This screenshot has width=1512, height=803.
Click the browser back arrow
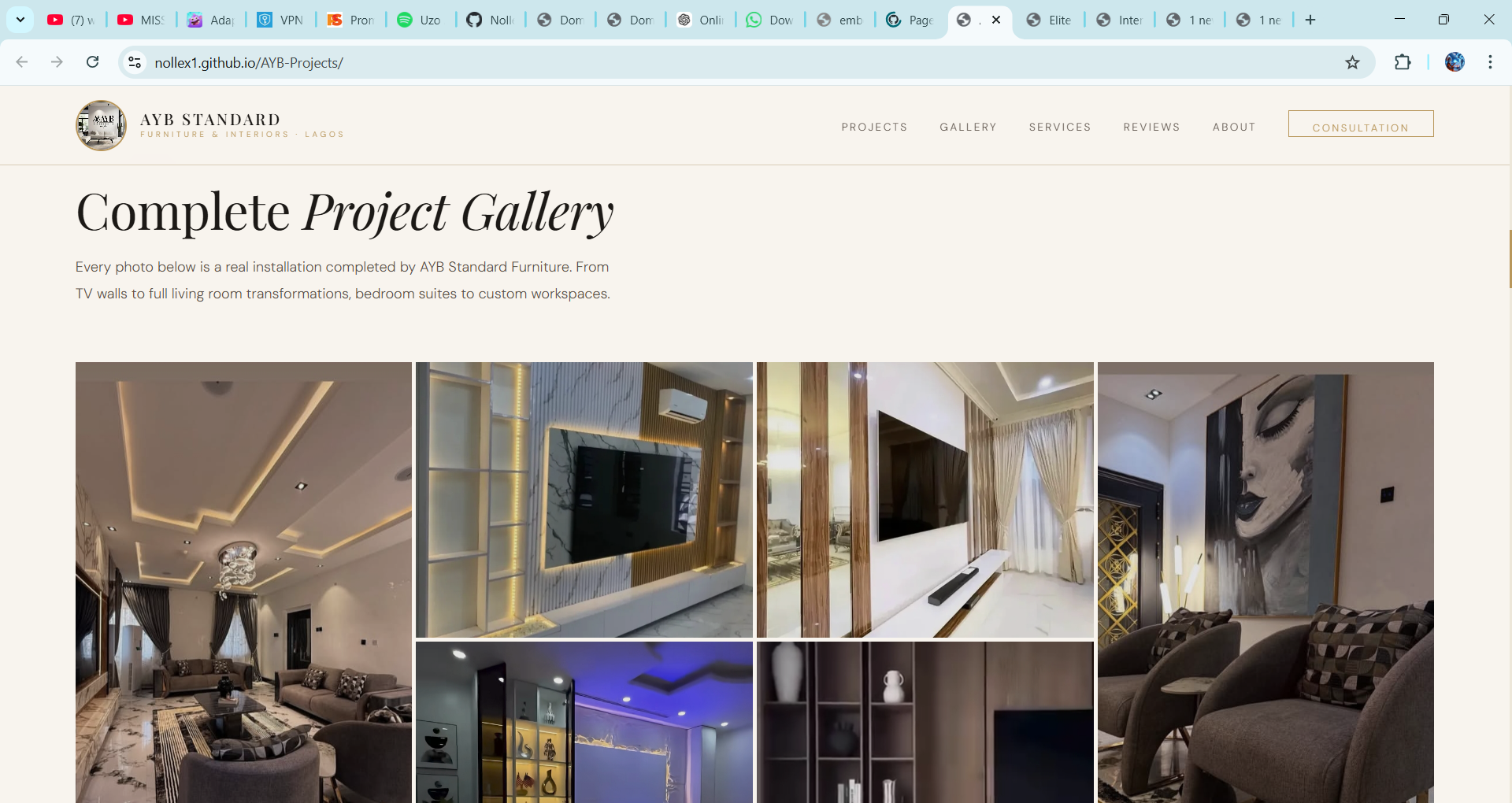pyautogui.click(x=22, y=62)
